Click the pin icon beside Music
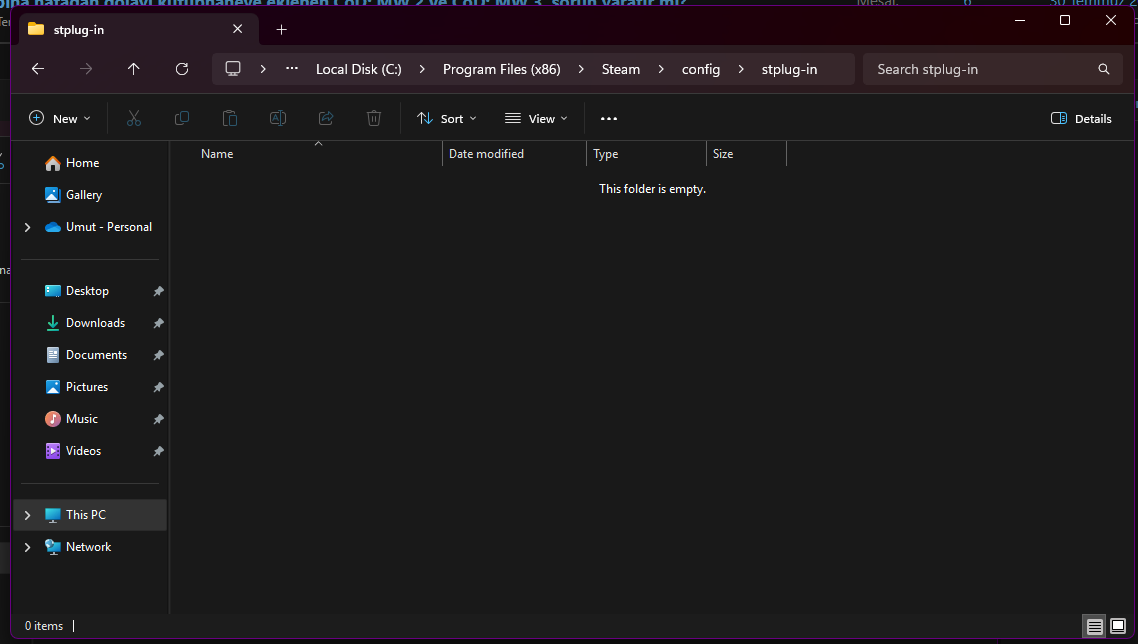The height and width of the screenshot is (644, 1138). coord(158,419)
